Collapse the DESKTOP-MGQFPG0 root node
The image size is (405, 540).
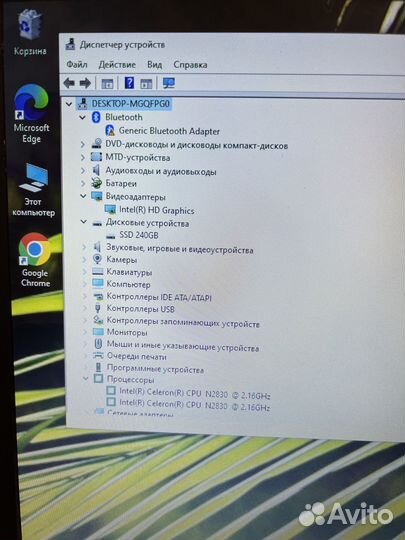tap(69, 104)
